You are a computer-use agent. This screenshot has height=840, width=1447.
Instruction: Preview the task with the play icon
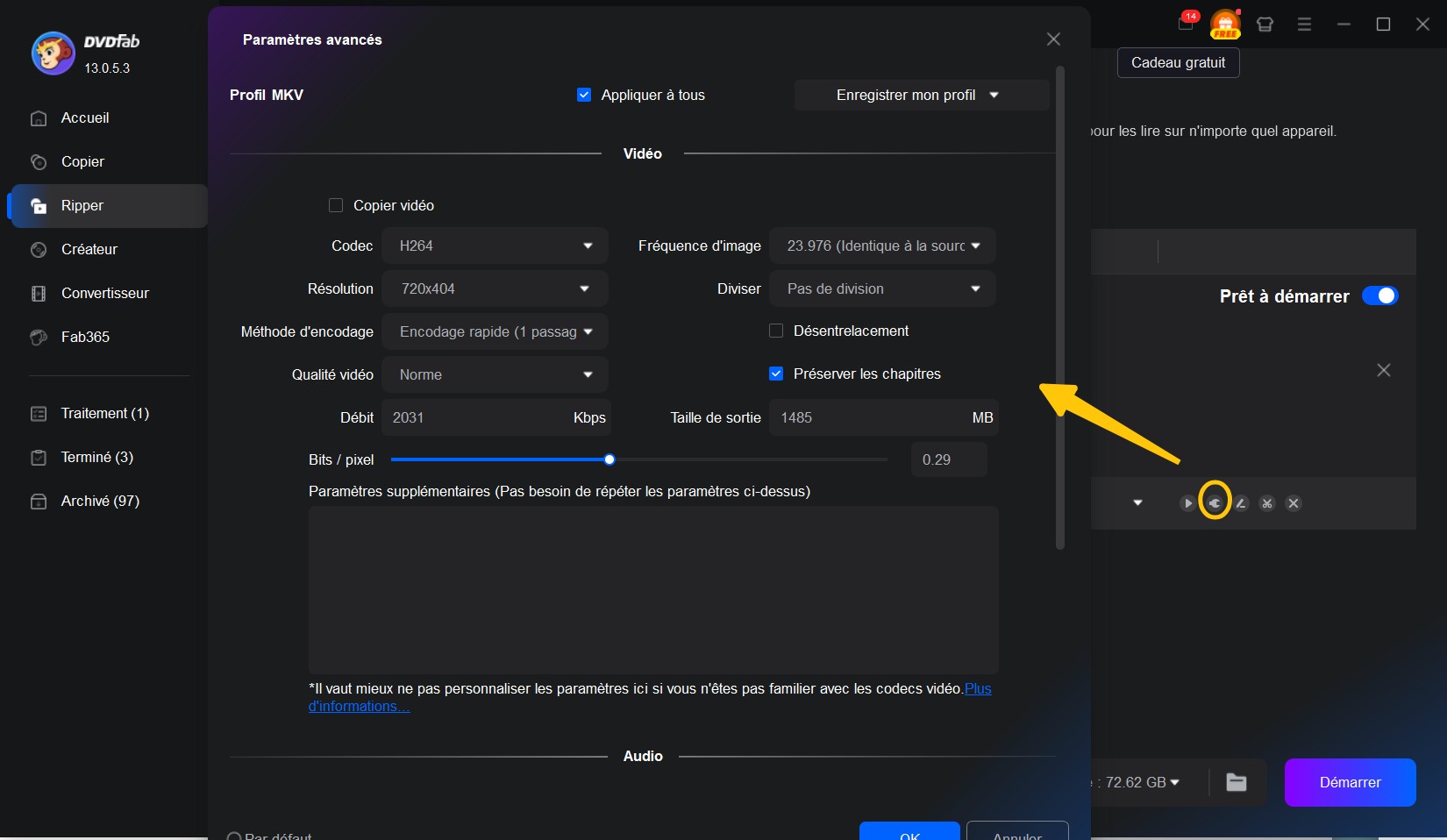point(1187,503)
